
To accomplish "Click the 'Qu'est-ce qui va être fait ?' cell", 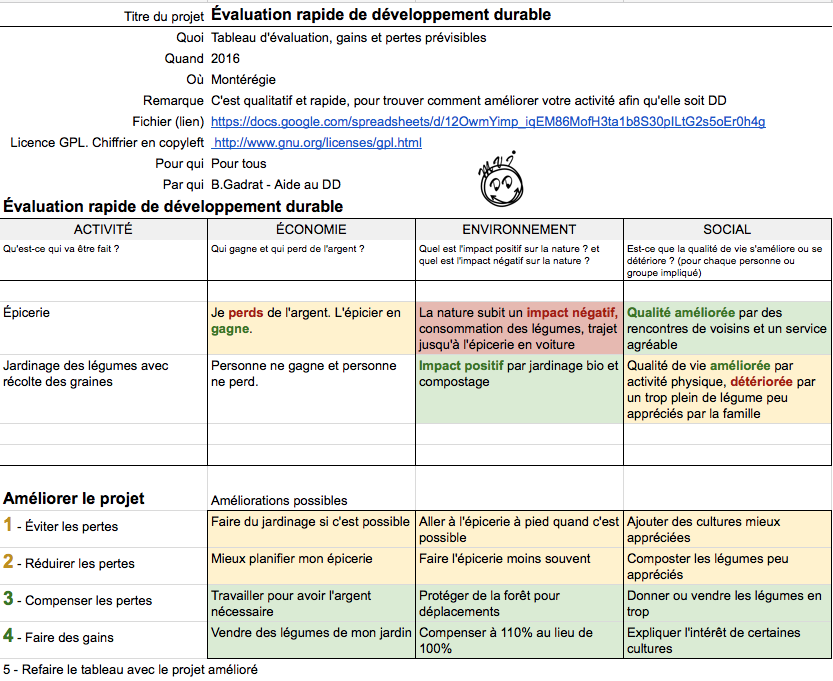I will [104, 260].
